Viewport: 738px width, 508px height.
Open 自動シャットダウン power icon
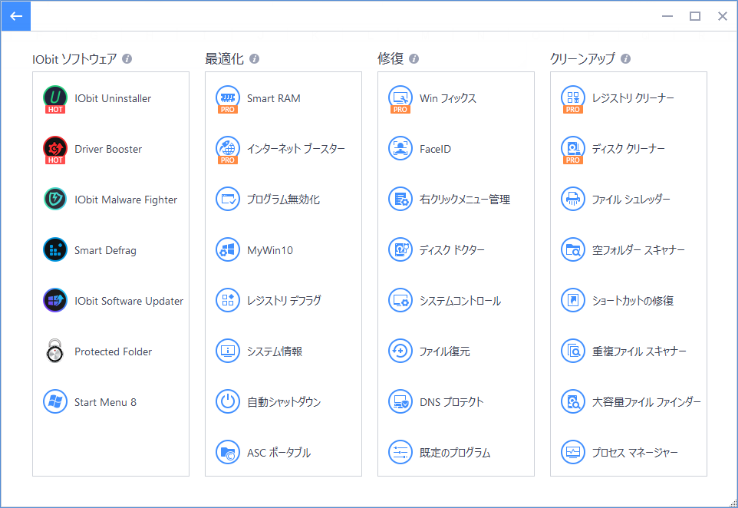coord(228,402)
